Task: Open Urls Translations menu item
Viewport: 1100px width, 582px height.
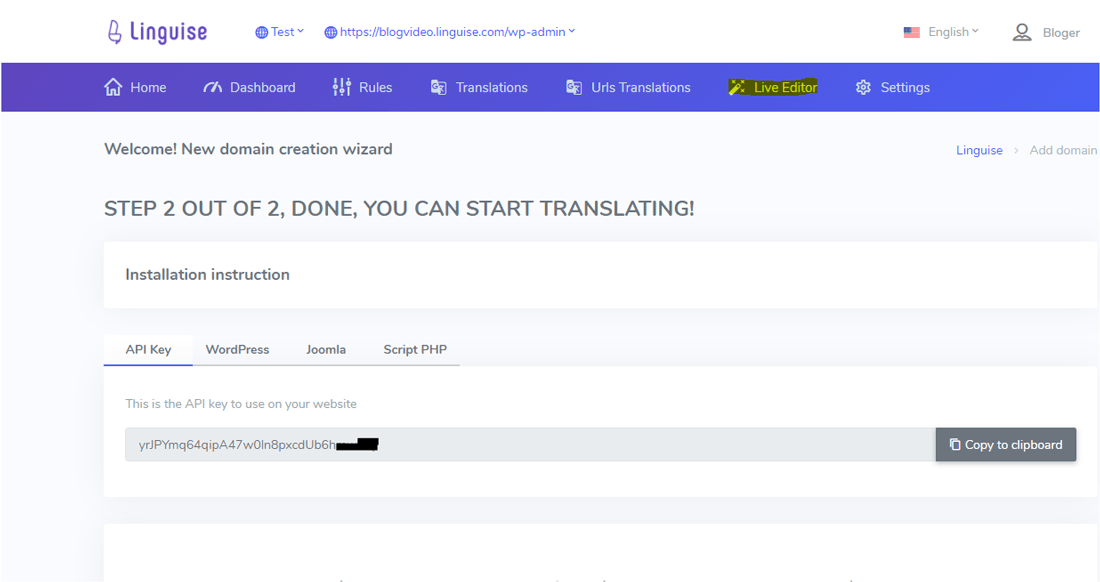Action: tap(629, 87)
